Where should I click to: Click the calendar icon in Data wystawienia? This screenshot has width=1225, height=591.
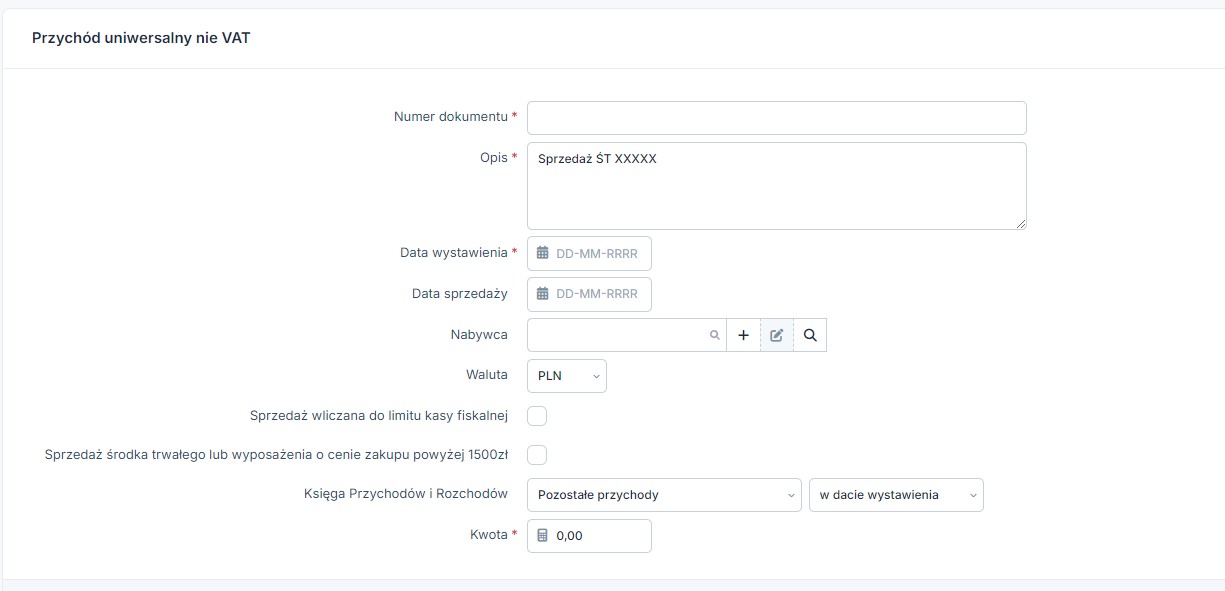tap(542, 253)
